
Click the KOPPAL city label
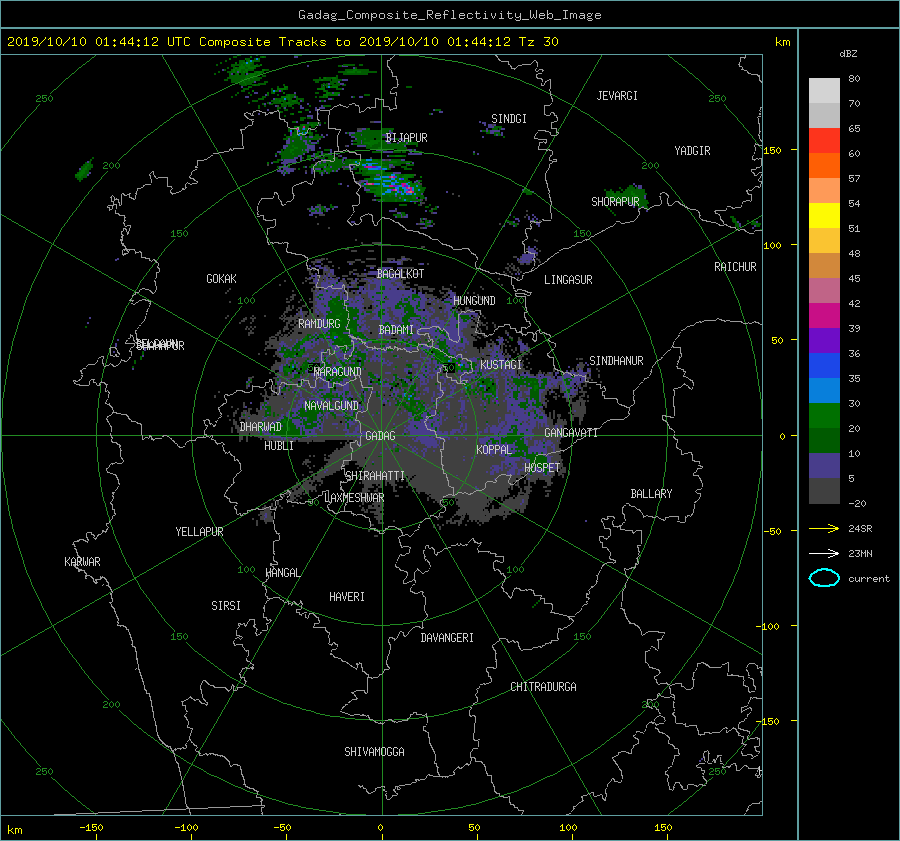[x=494, y=450]
